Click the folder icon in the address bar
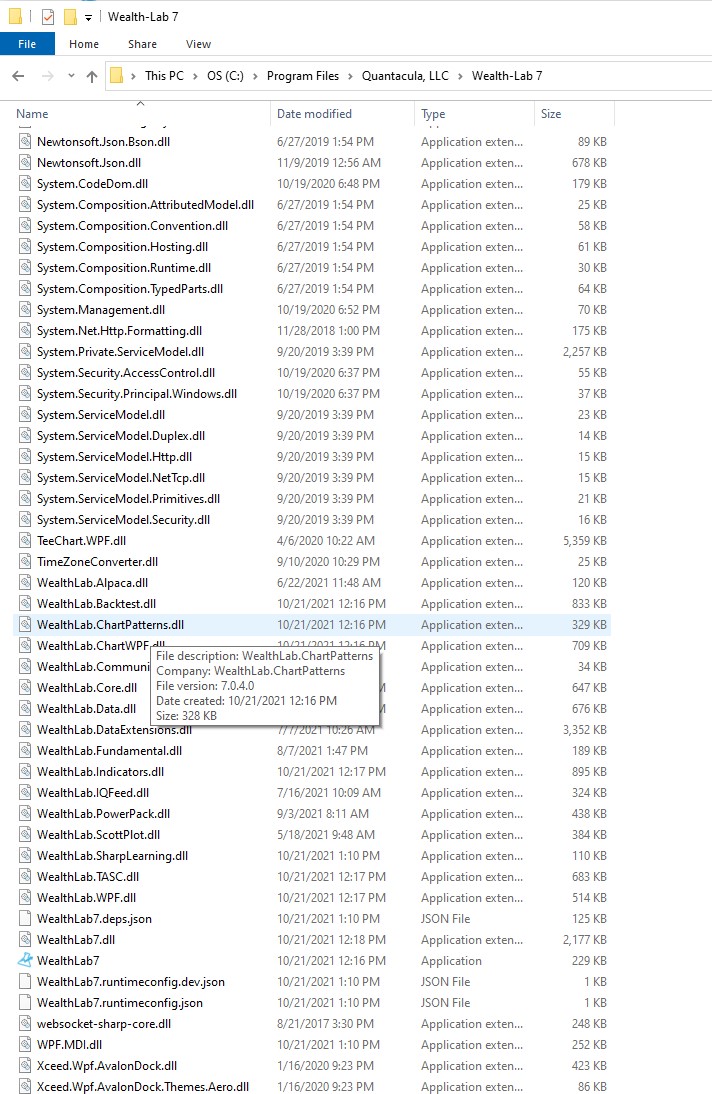Viewport: 712px width, 1094px height. click(x=117, y=75)
